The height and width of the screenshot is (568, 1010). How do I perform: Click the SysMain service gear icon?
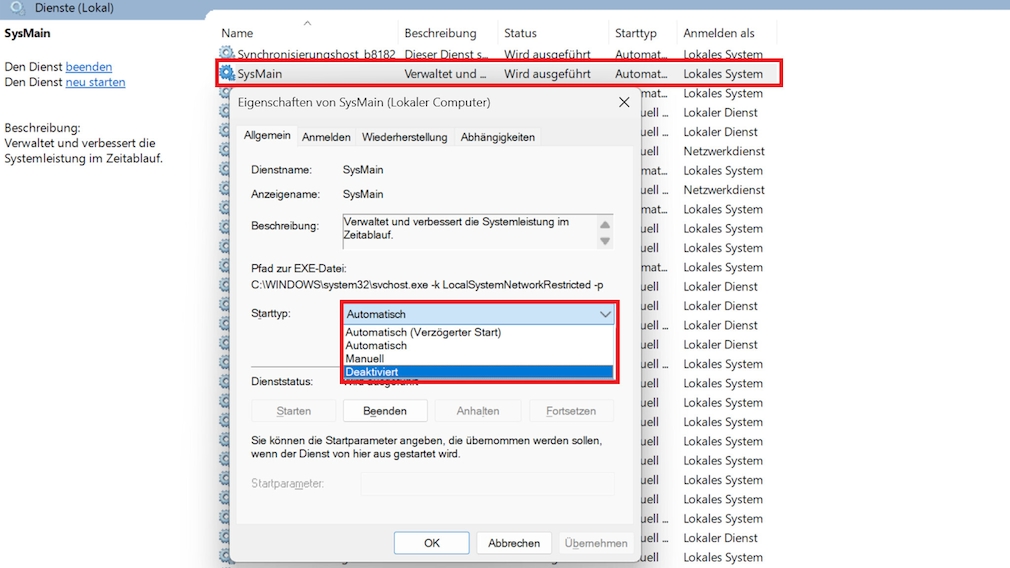point(227,73)
